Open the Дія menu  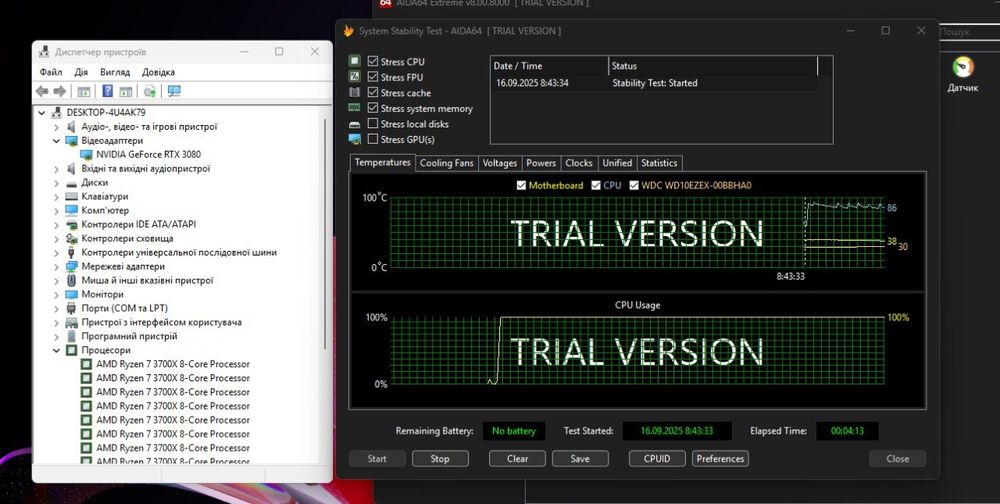(x=81, y=72)
